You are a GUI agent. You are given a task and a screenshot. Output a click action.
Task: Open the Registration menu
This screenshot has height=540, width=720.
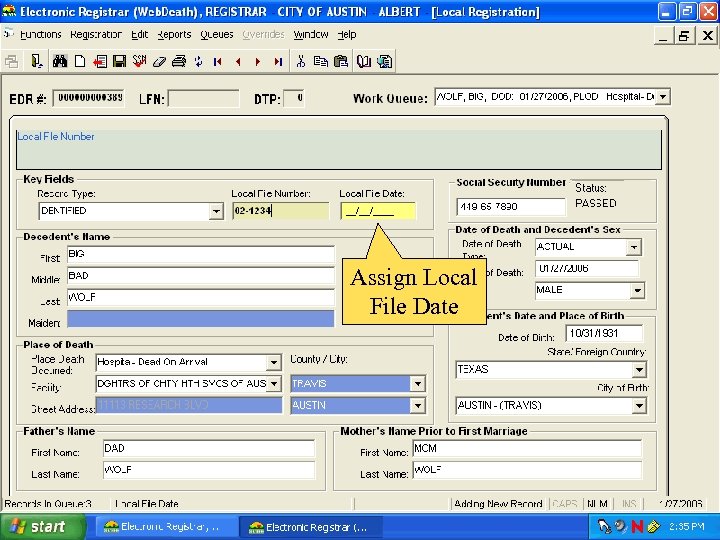(x=96, y=34)
